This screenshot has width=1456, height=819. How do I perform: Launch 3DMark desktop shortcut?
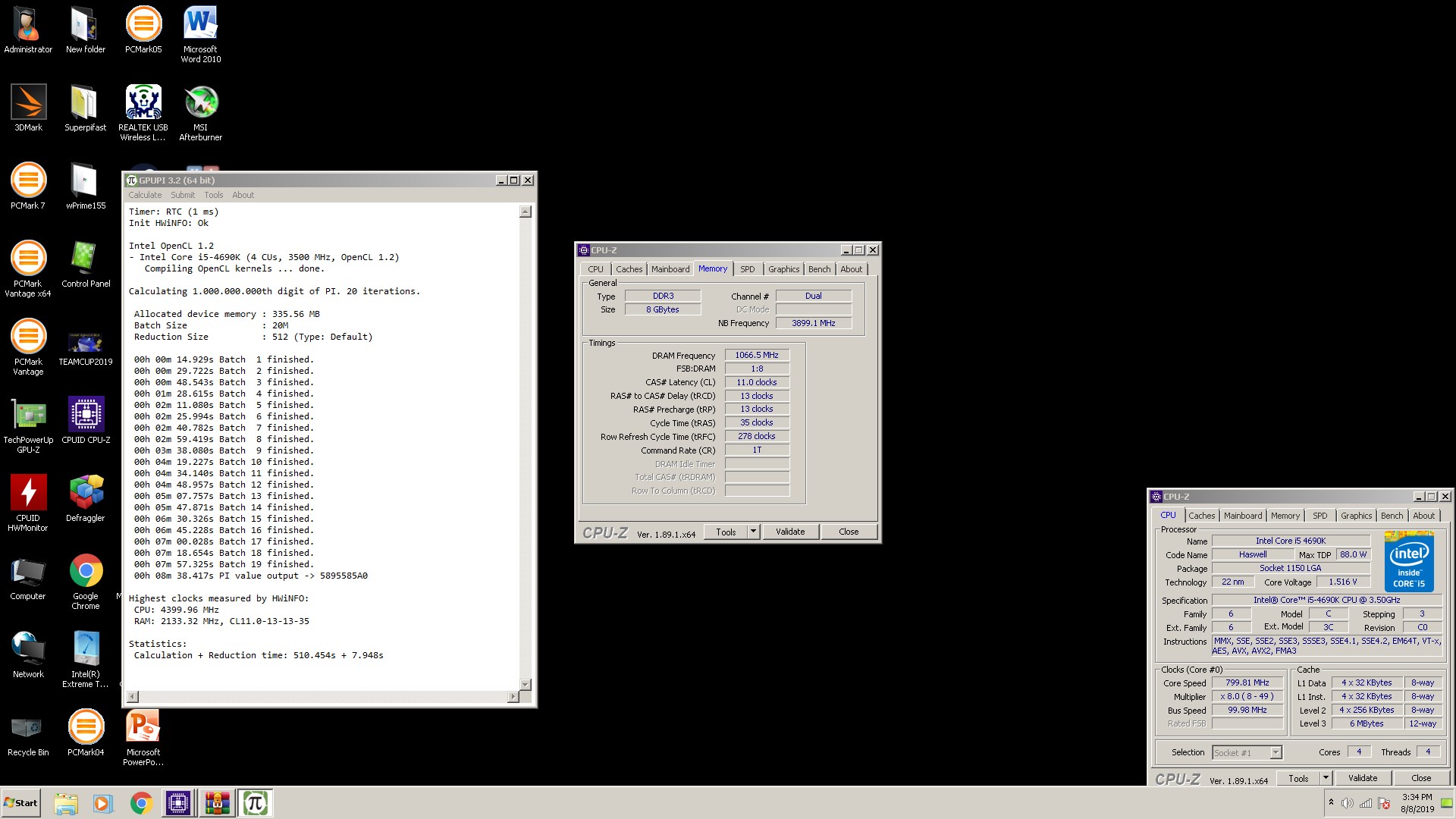(x=28, y=108)
